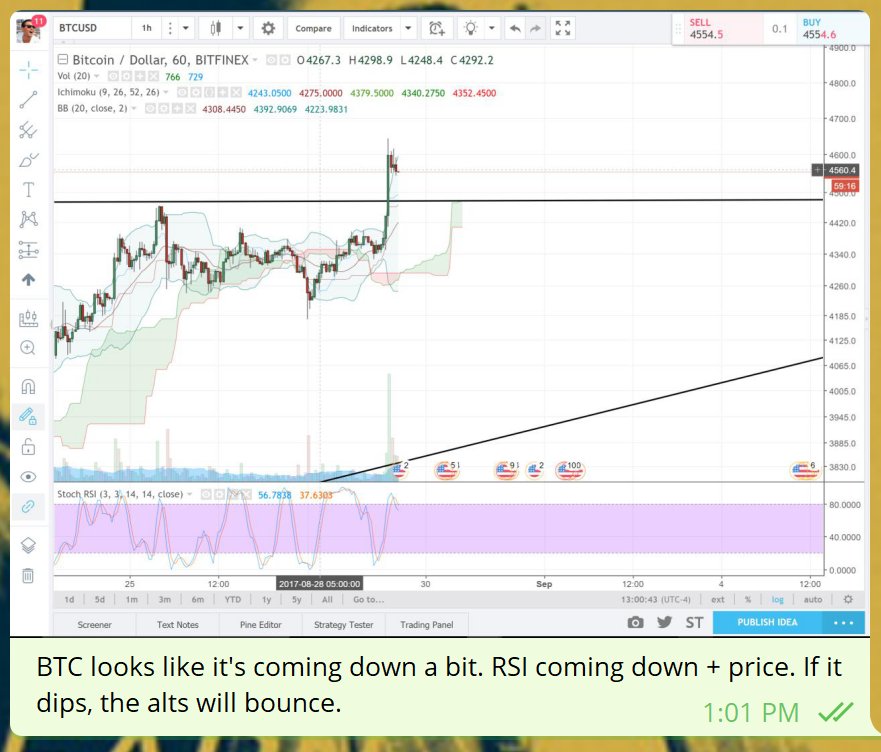881x752 pixels.
Task: Open the BB (20, close, 2) dropdown arrow
Action: click(134, 108)
